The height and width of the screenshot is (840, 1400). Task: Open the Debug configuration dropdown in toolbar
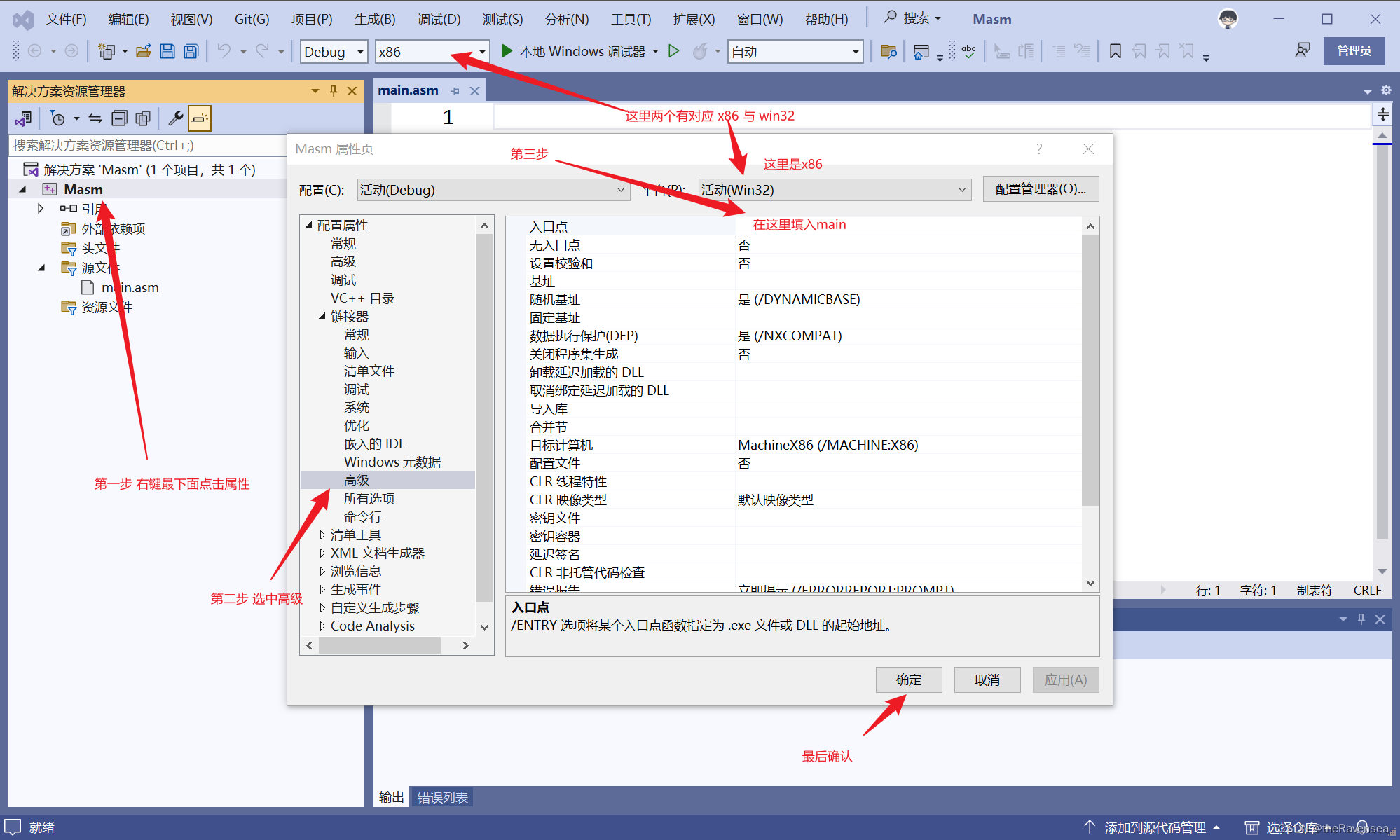tap(360, 52)
